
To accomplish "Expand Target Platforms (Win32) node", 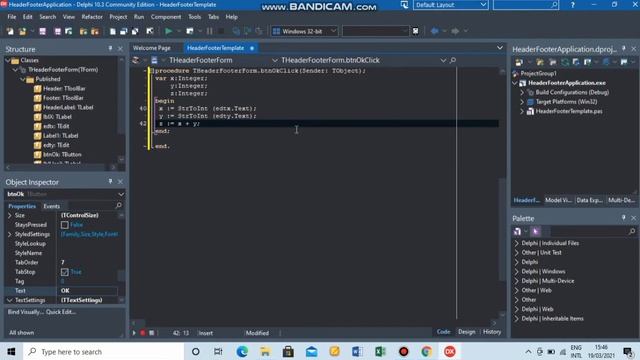I will click(522, 102).
